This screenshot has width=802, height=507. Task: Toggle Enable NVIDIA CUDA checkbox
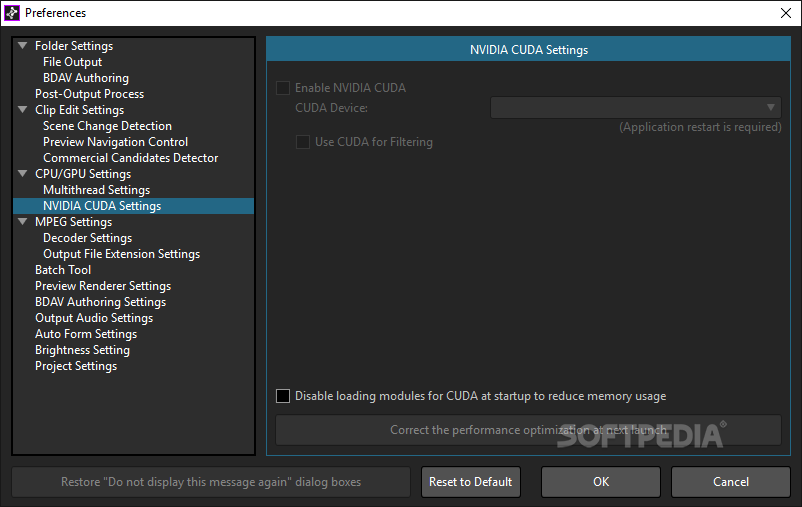point(283,88)
